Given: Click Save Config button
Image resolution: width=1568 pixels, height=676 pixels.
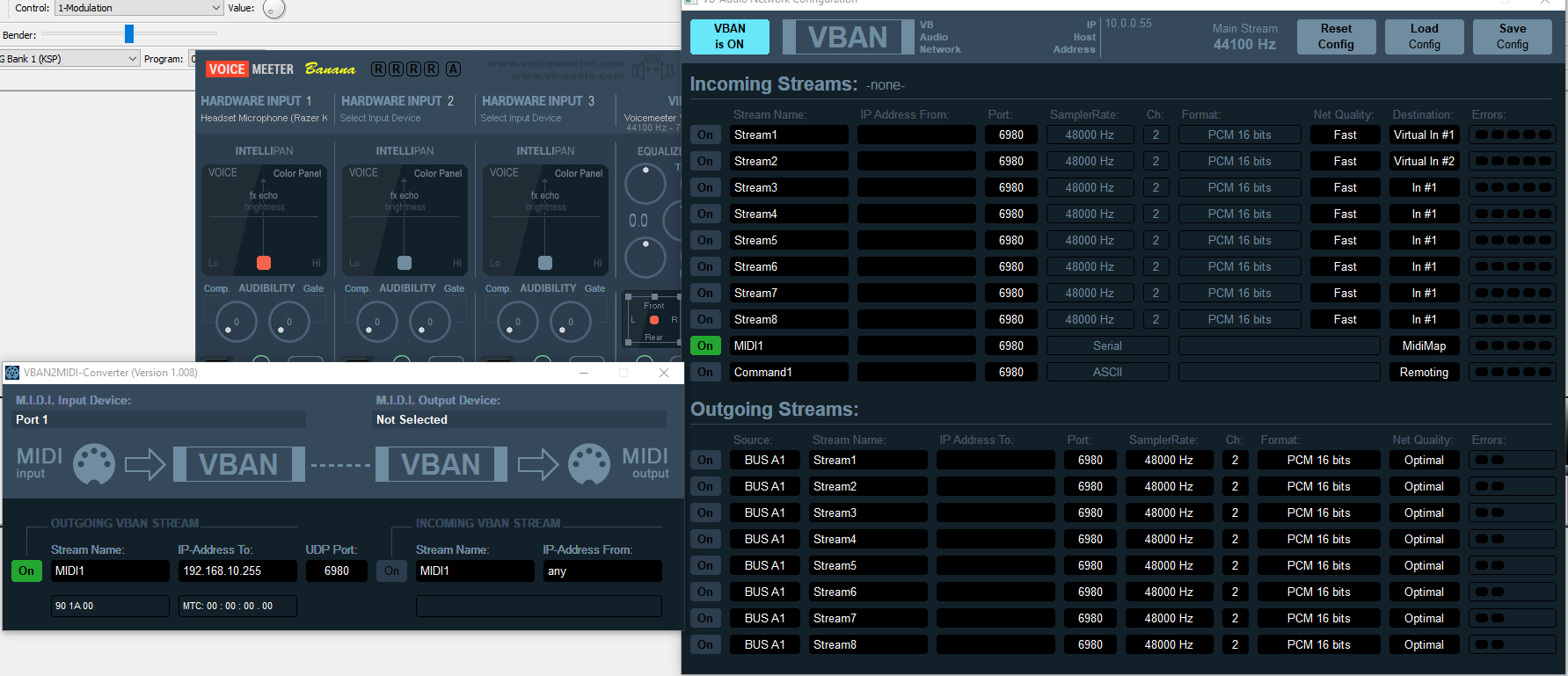Looking at the screenshot, I should pyautogui.click(x=1512, y=37).
